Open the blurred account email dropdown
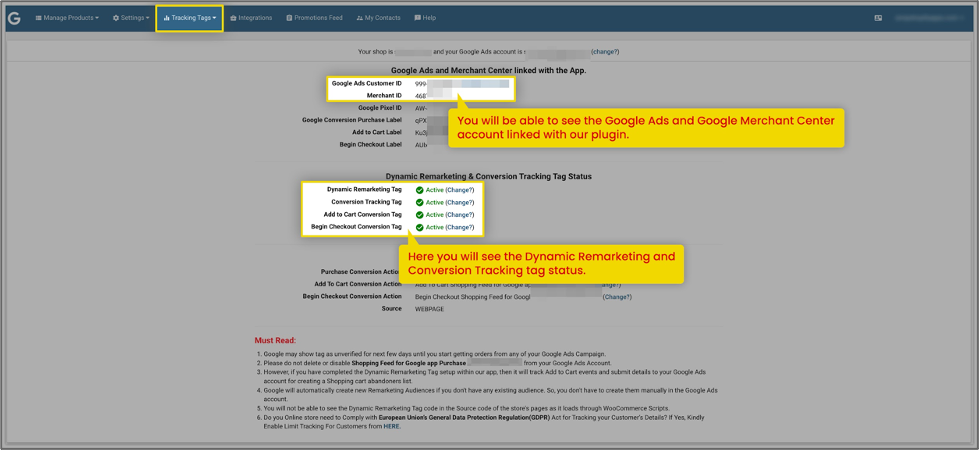 click(929, 18)
